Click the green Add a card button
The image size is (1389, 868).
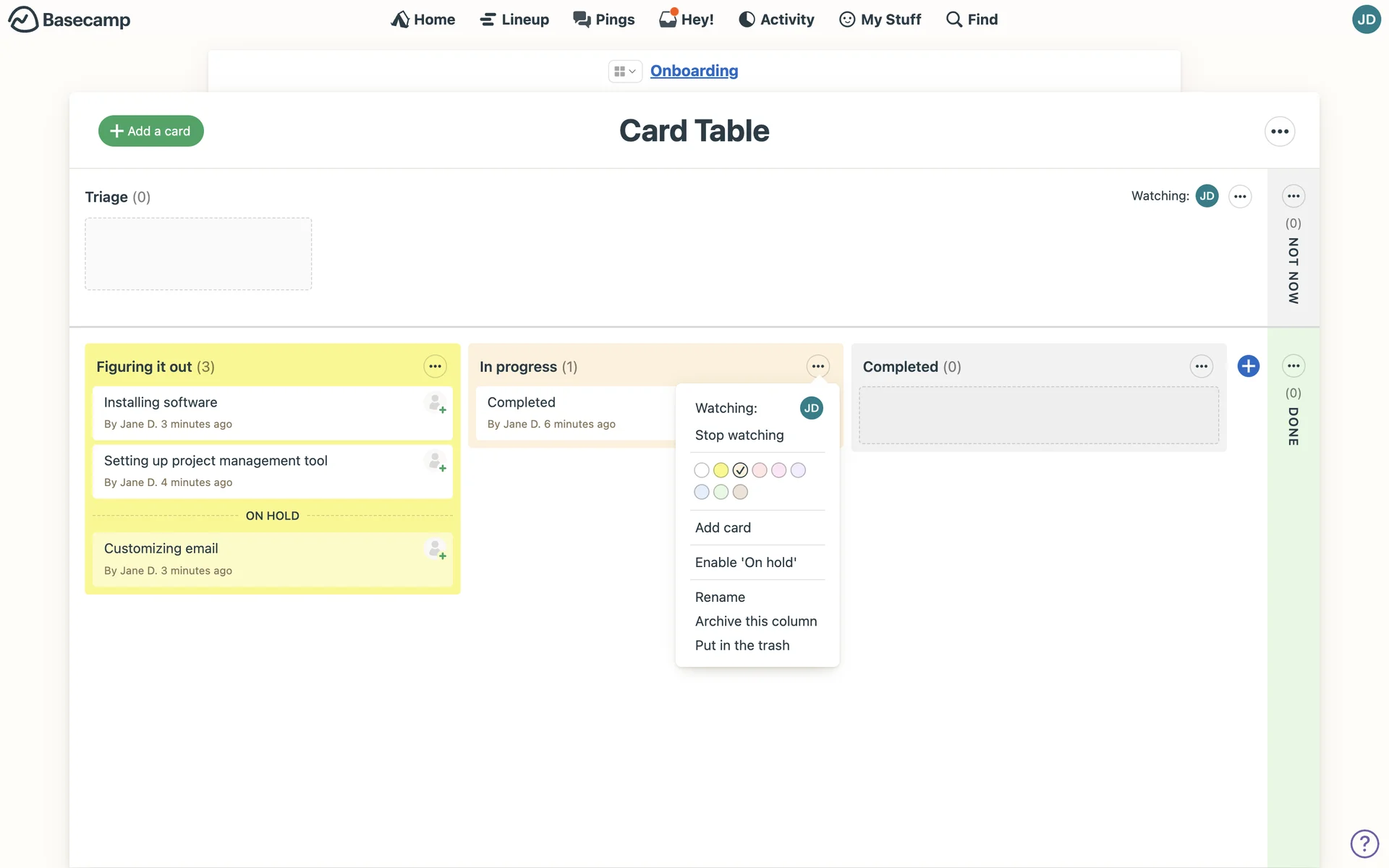[150, 131]
